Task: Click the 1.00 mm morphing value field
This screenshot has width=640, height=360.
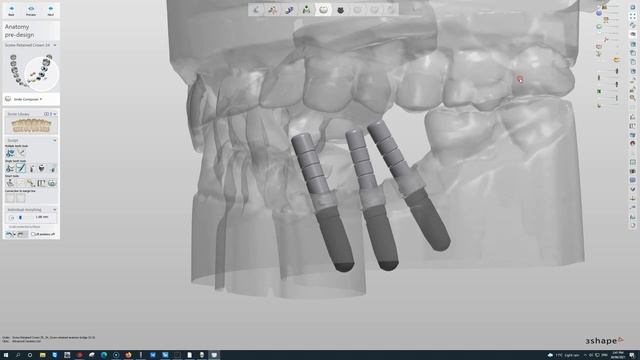Action: (42, 217)
